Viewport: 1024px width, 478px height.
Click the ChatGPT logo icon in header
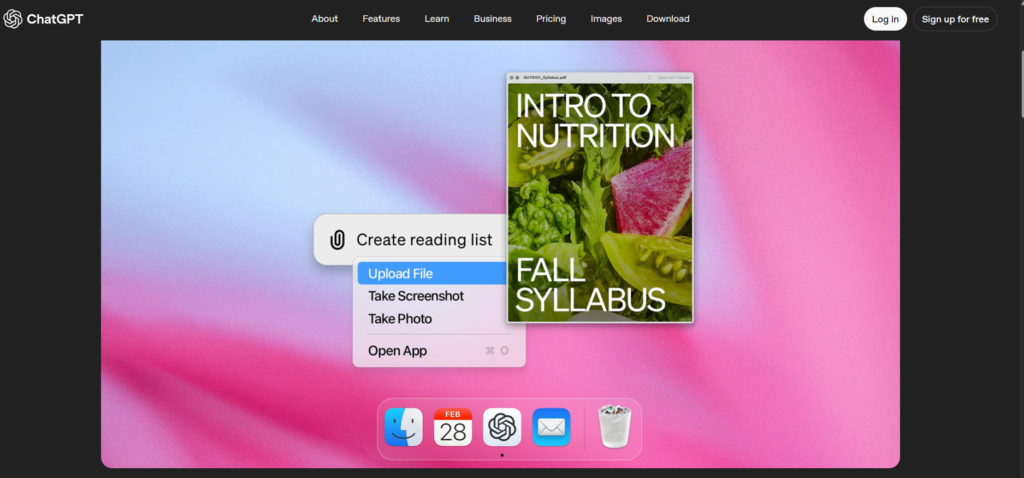[x=13, y=19]
